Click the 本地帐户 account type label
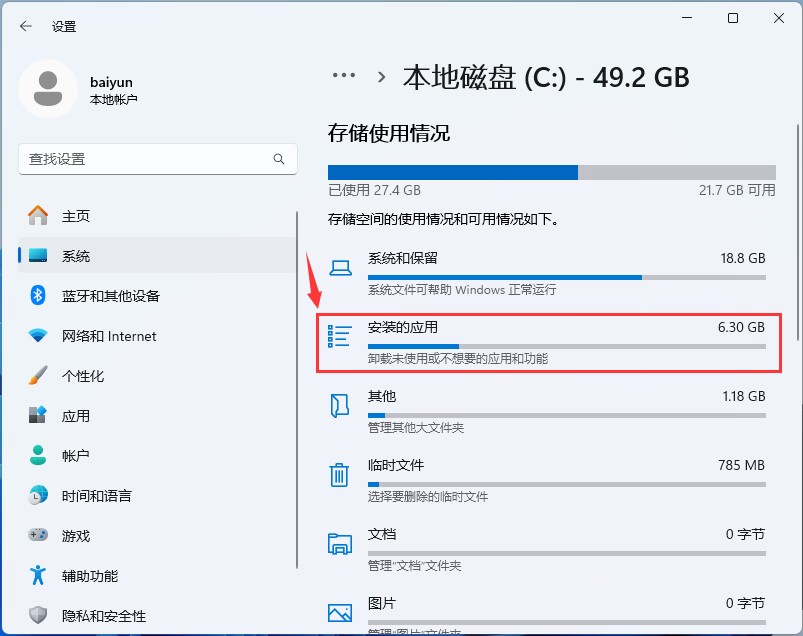 coord(113,99)
